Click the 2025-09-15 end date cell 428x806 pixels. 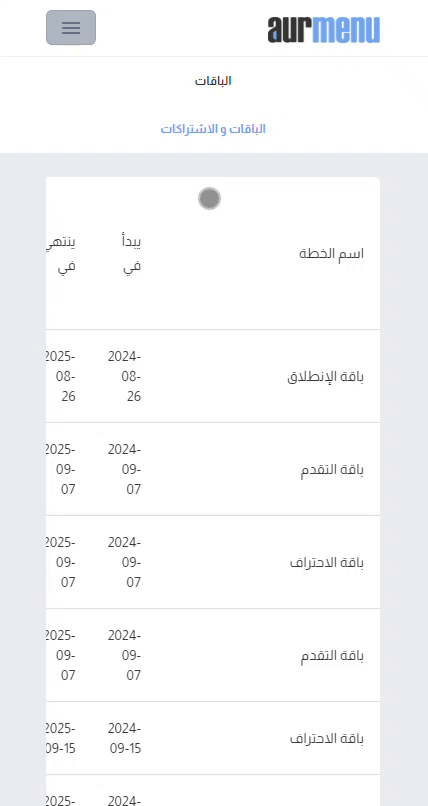[61, 739]
